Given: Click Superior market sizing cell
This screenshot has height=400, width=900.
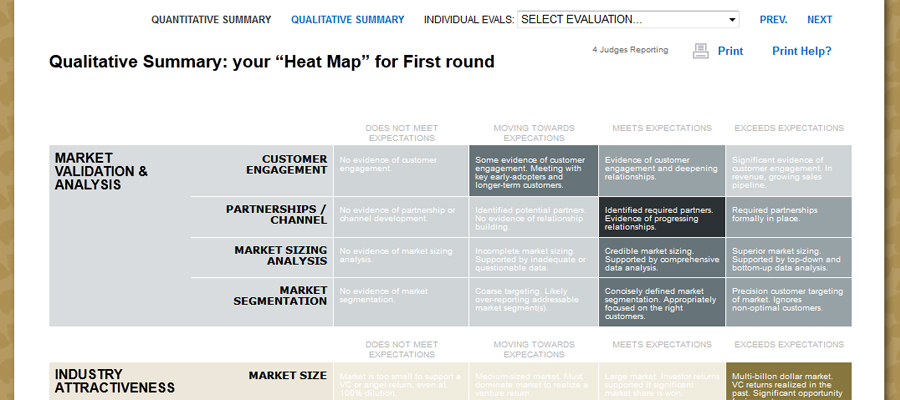Looking at the screenshot, I should [789, 258].
